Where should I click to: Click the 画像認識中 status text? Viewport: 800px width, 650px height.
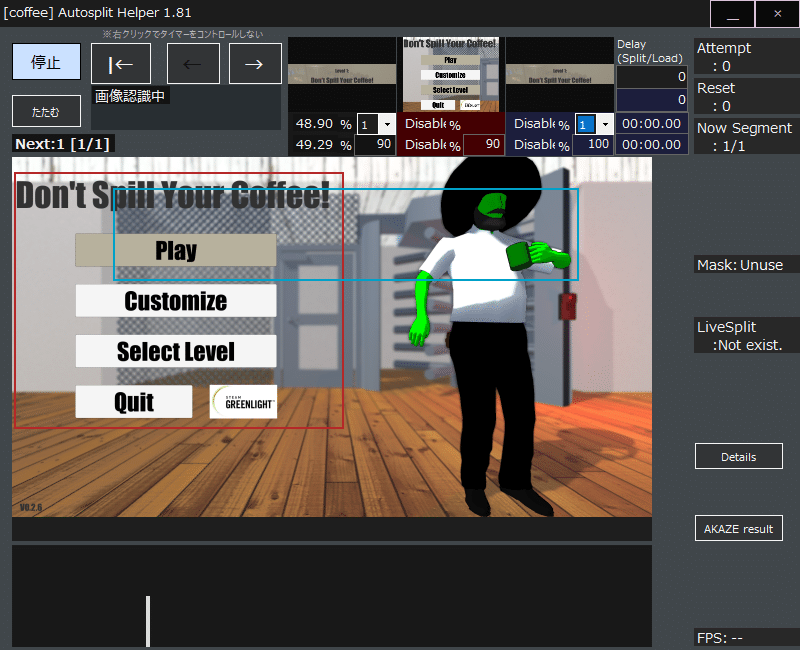[130, 96]
